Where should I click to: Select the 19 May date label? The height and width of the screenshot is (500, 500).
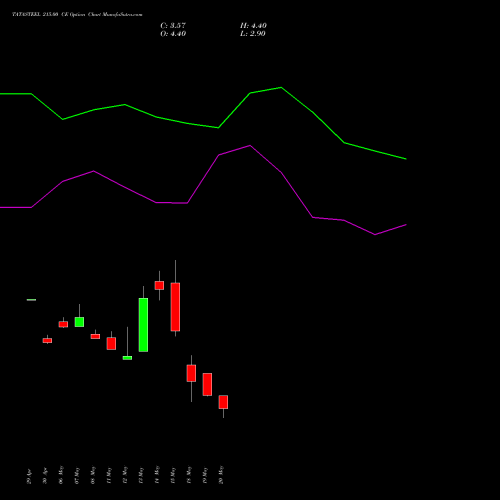pyautogui.click(x=205, y=475)
